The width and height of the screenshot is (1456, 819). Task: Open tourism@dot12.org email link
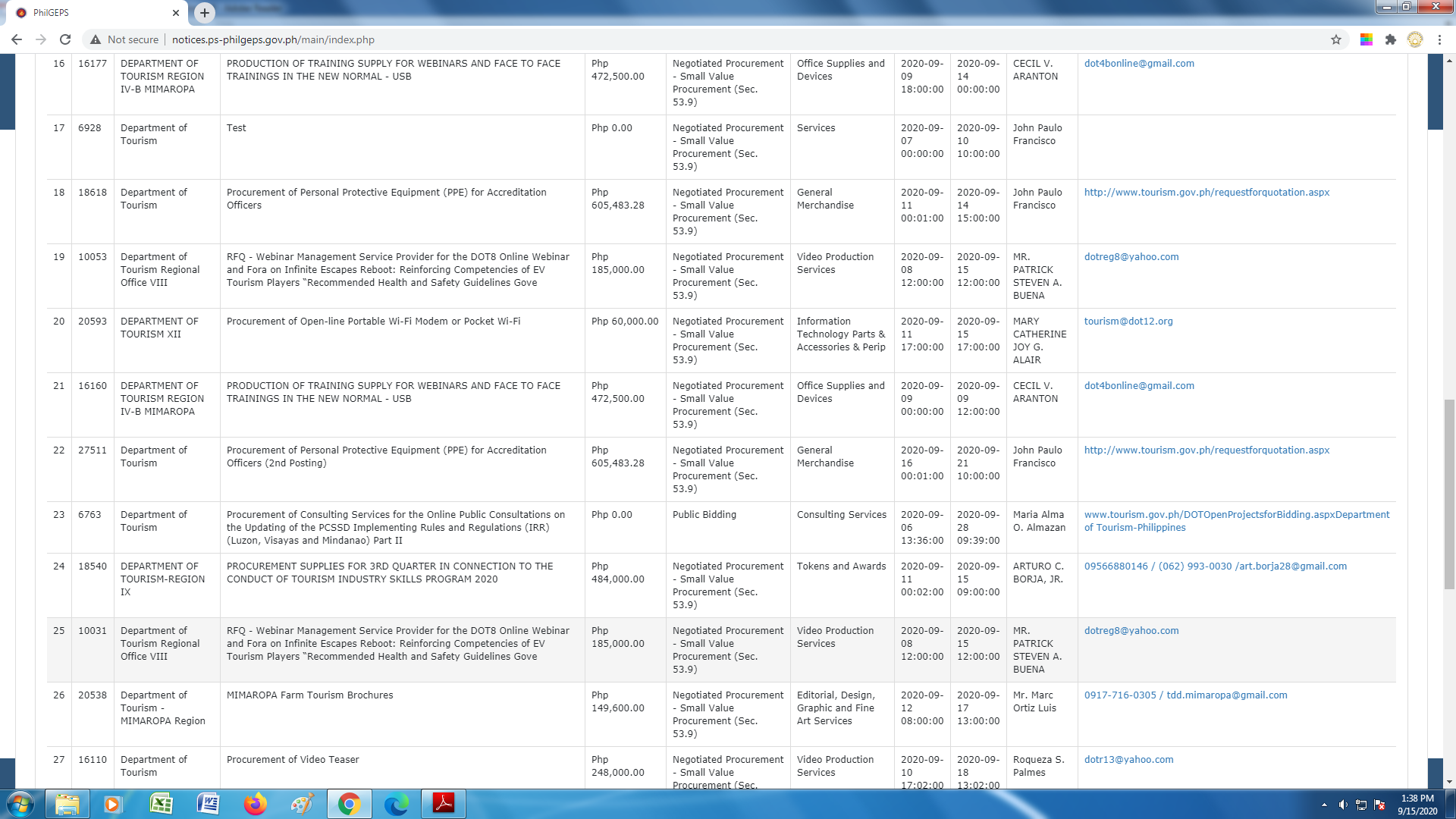[1128, 322]
